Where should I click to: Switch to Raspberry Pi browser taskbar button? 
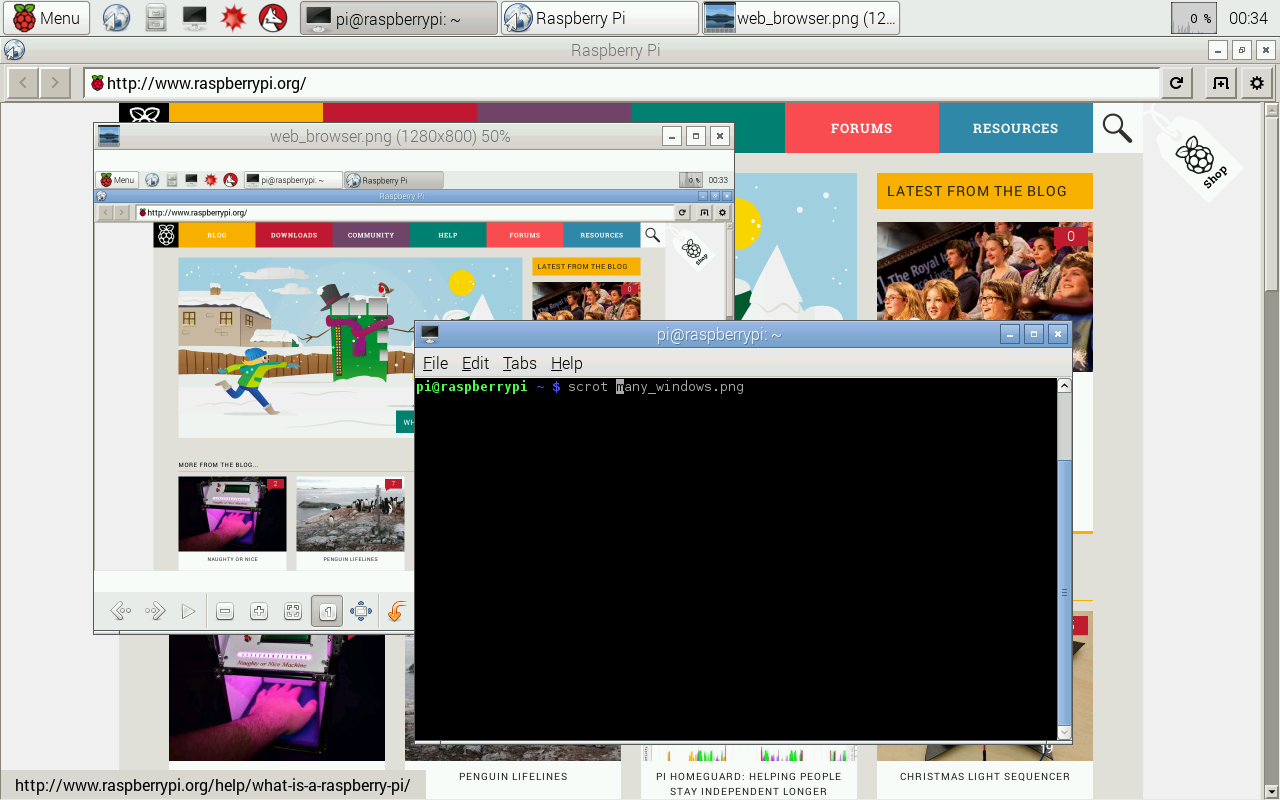click(x=600, y=18)
